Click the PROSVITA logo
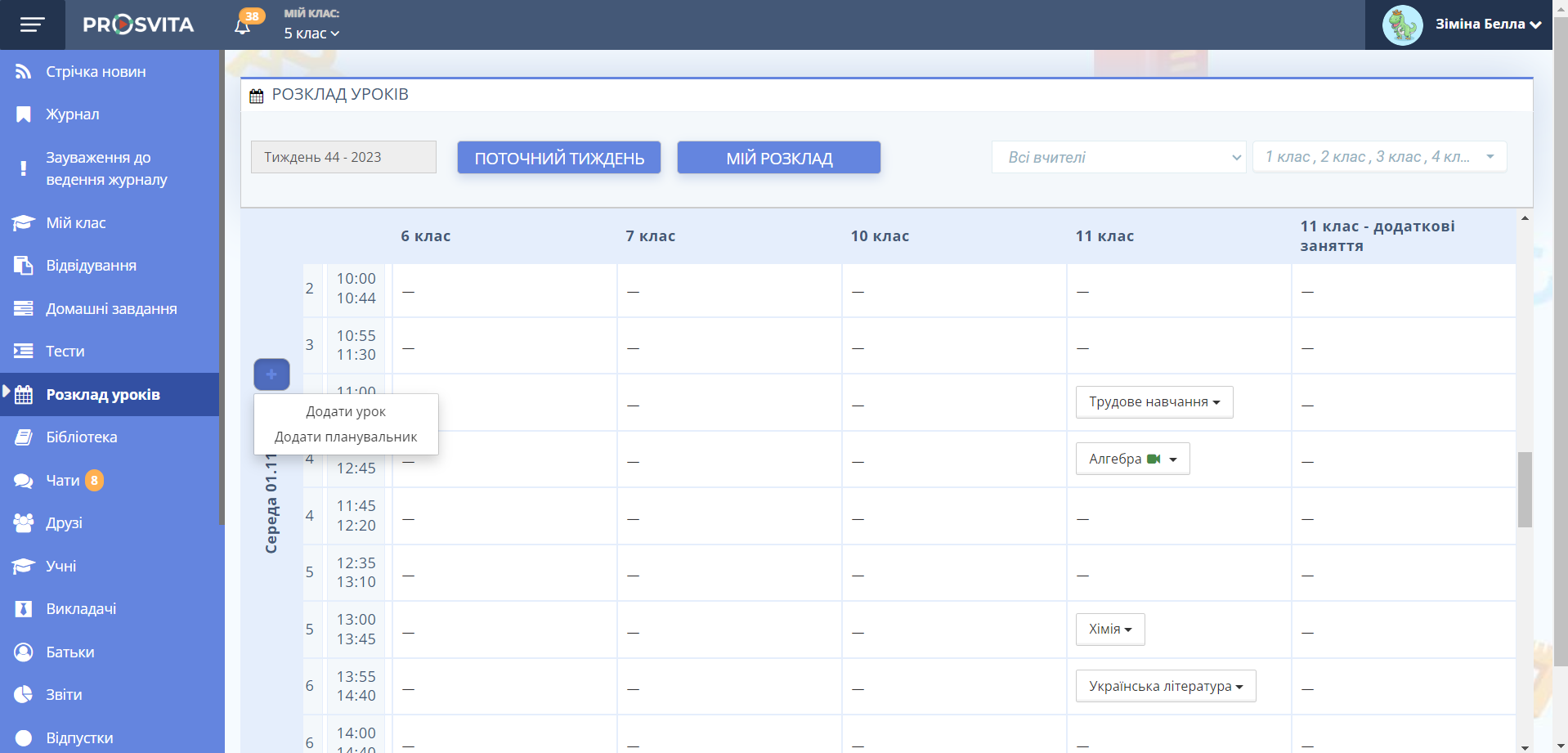This screenshot has height=753, width=1568. point(138,25)
